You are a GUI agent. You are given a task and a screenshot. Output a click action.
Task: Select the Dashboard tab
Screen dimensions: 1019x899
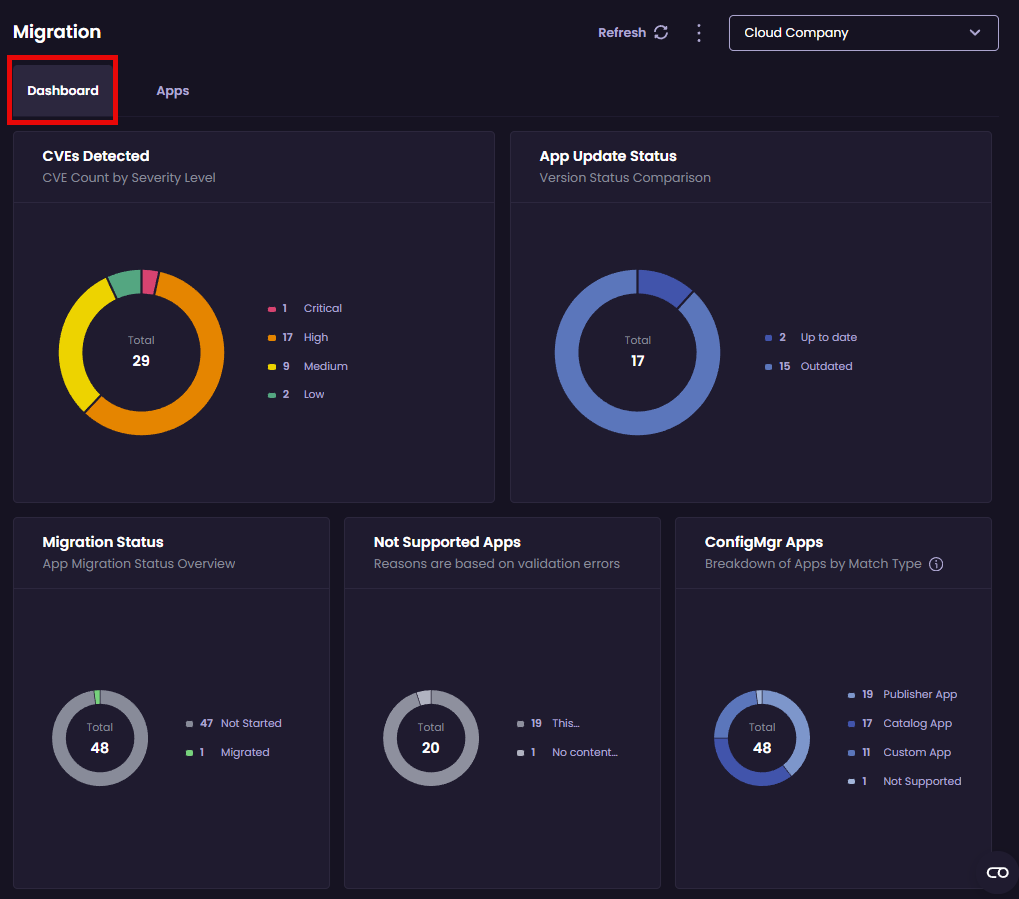62,90
